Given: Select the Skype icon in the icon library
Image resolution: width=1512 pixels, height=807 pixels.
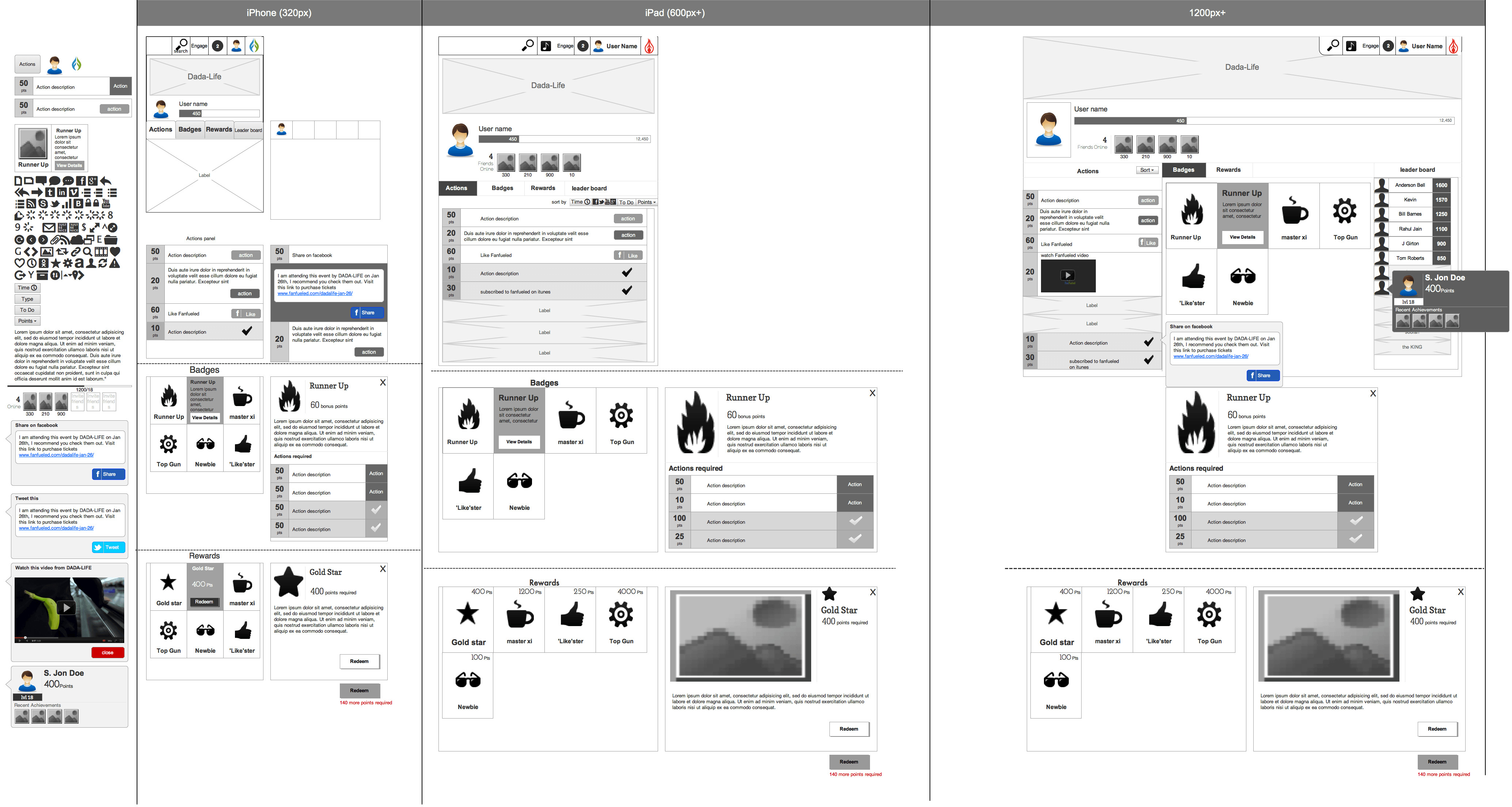Looking at the screenshot, I should pyautogui.click(x=43, y=204).
